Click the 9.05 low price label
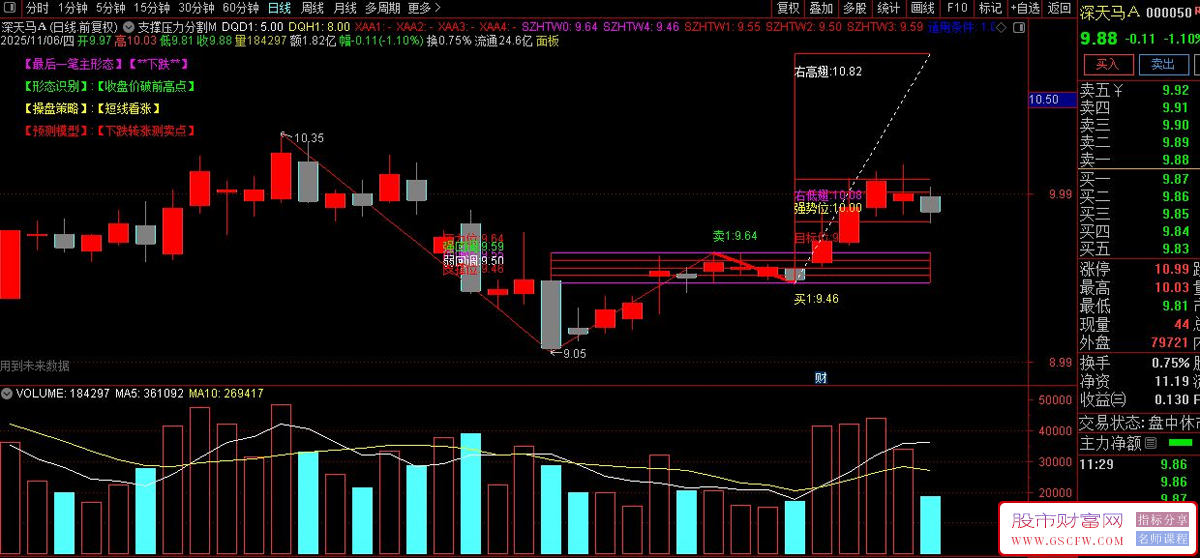This screenshot has width=1200, height=558. (575, 353)
